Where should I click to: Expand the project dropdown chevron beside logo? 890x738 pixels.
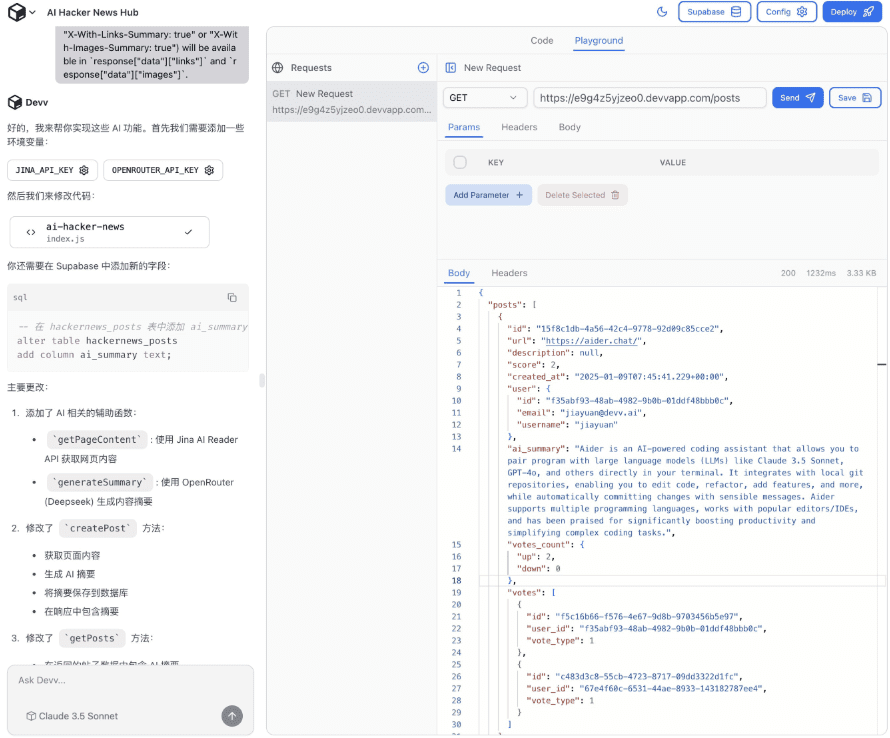[x=32, y=12]
